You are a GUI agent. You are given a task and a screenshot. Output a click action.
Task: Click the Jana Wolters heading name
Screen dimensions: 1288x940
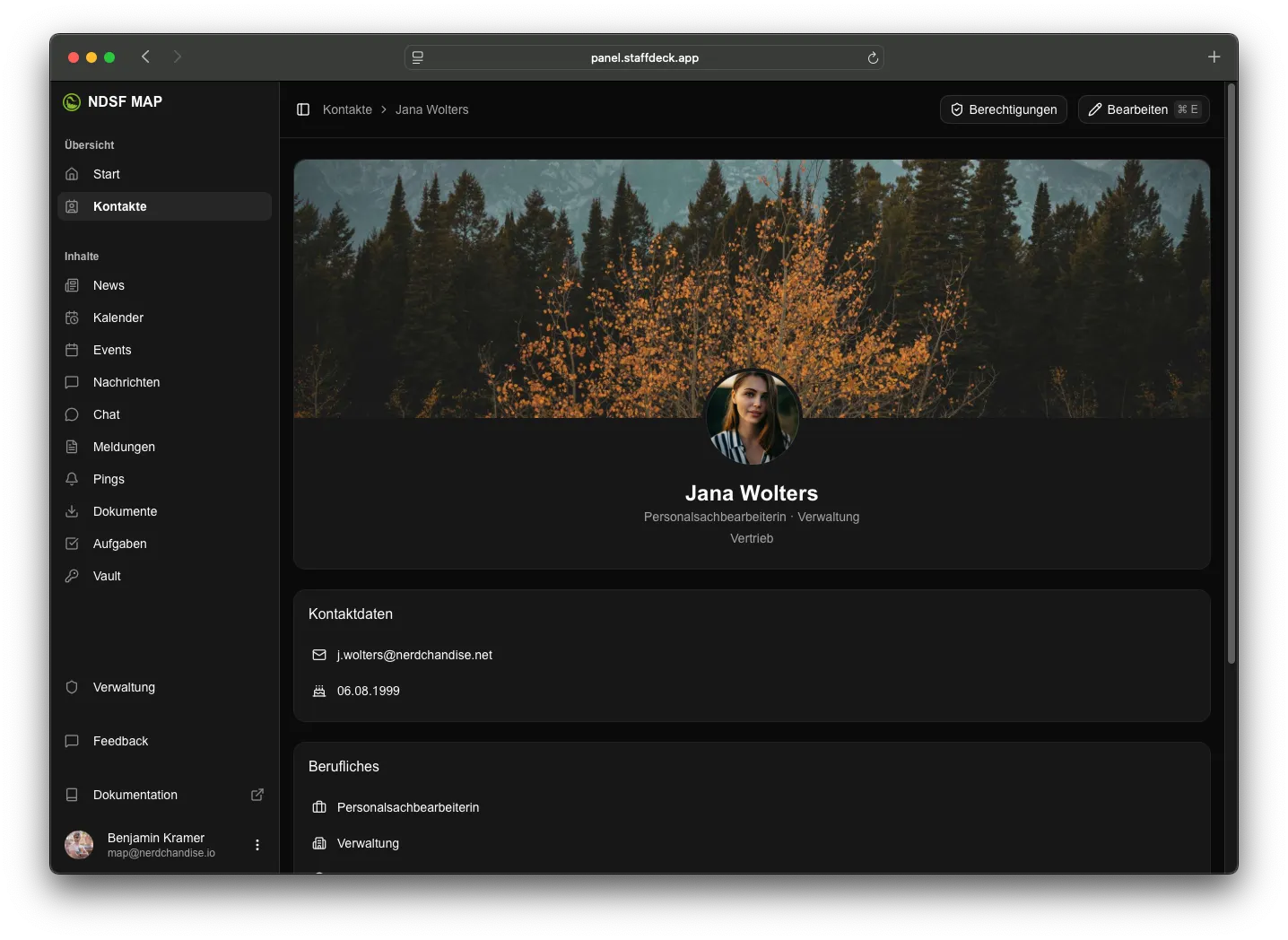(752, 493)
